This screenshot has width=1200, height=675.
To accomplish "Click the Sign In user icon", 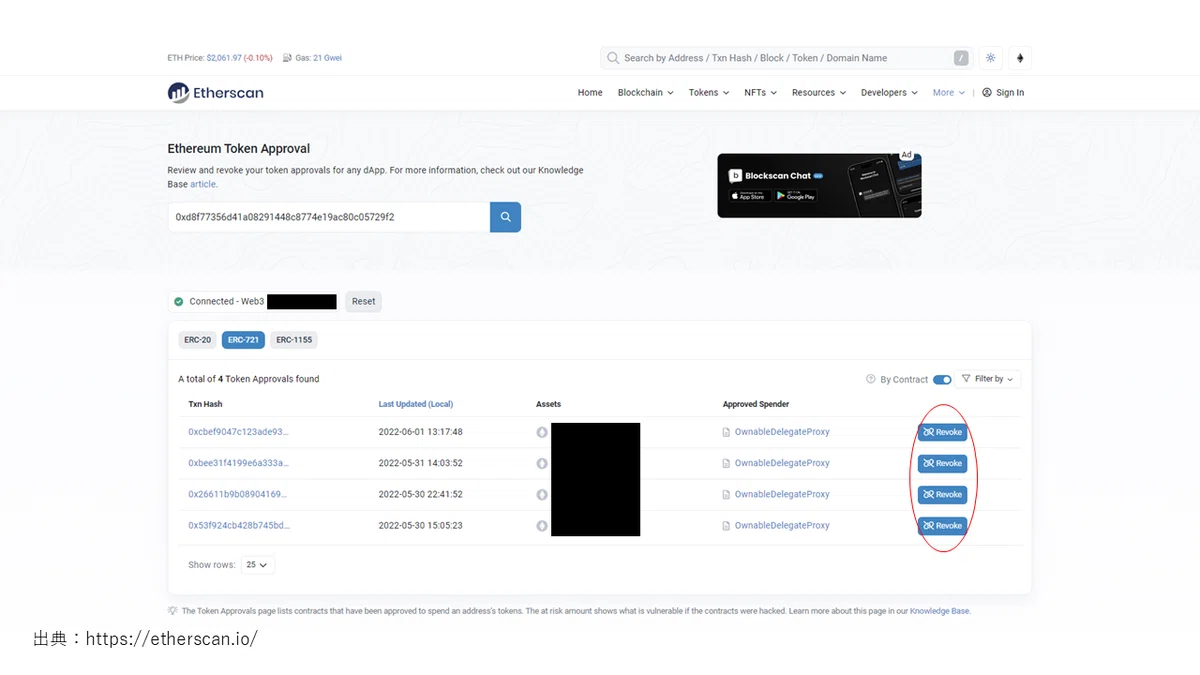I will click(987, 93).
